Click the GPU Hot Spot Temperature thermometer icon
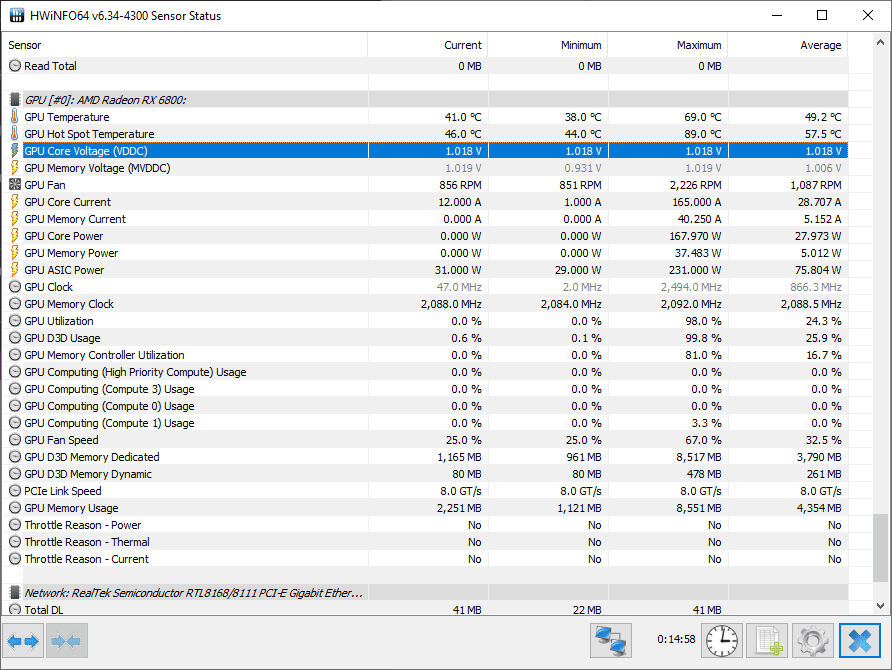Image resolution: width=892 pixels, height=670 pixels. click(15, 134)
